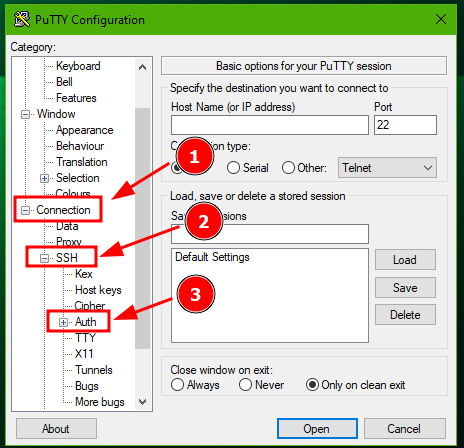Viewport: 464px width, 448px height.
Task: Open the Telnet protocol dropdown
Action: [x=387, y=168]
